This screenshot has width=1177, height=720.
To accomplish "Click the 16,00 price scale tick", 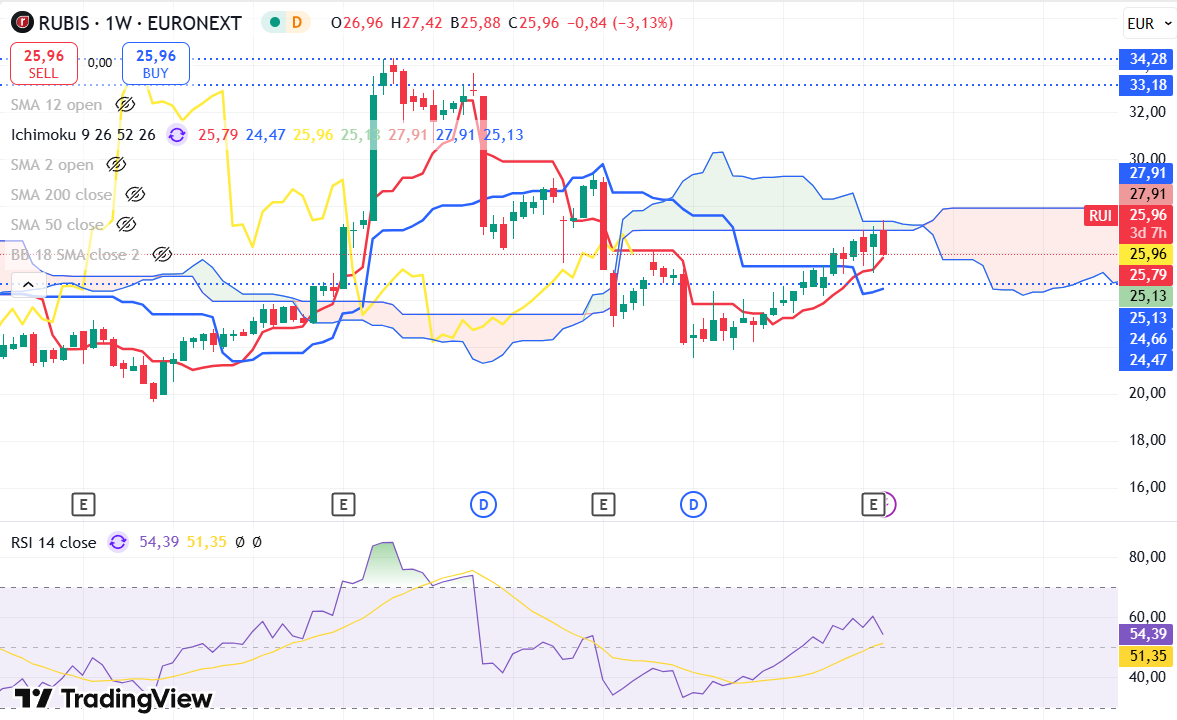I will click(1148, 487).
